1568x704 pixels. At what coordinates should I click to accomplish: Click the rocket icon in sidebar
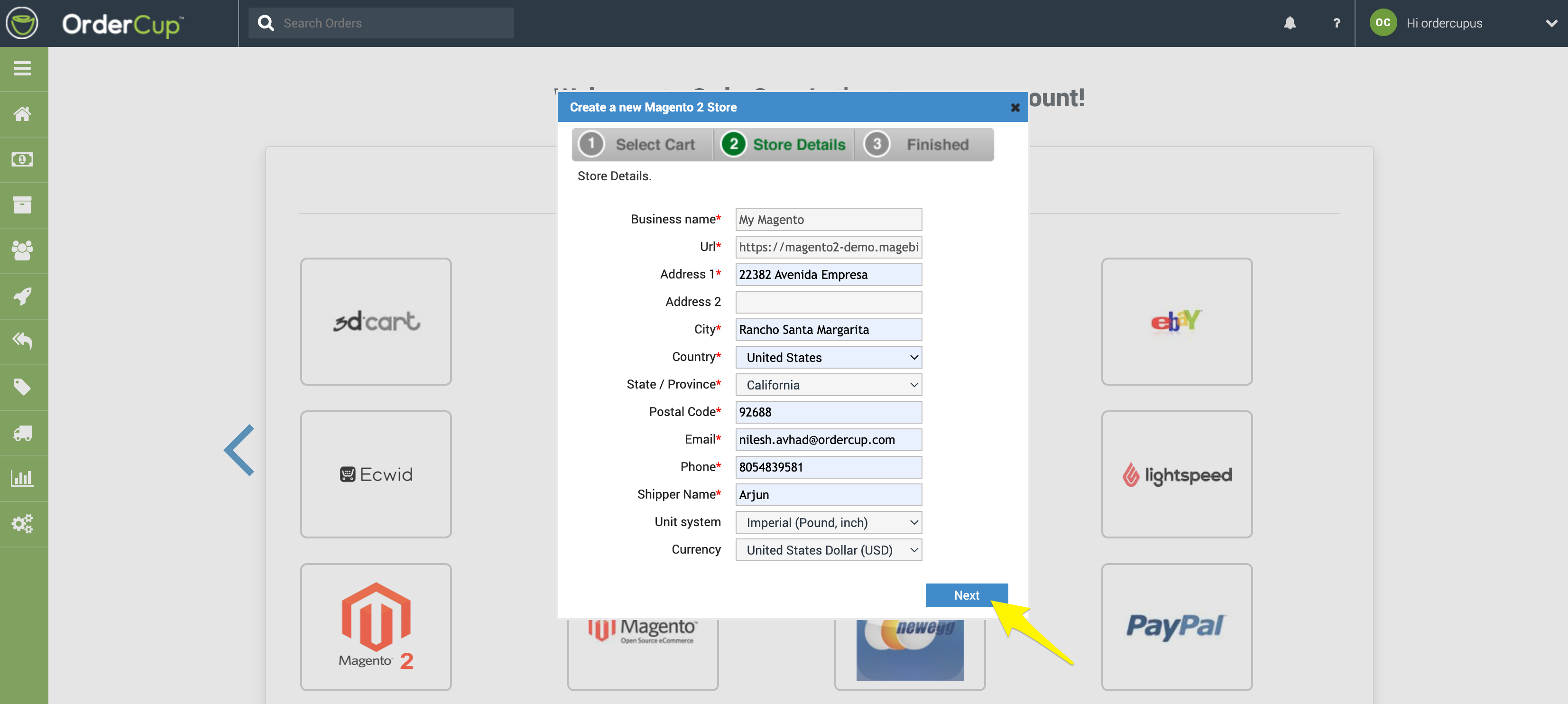(x=22, y=296)
